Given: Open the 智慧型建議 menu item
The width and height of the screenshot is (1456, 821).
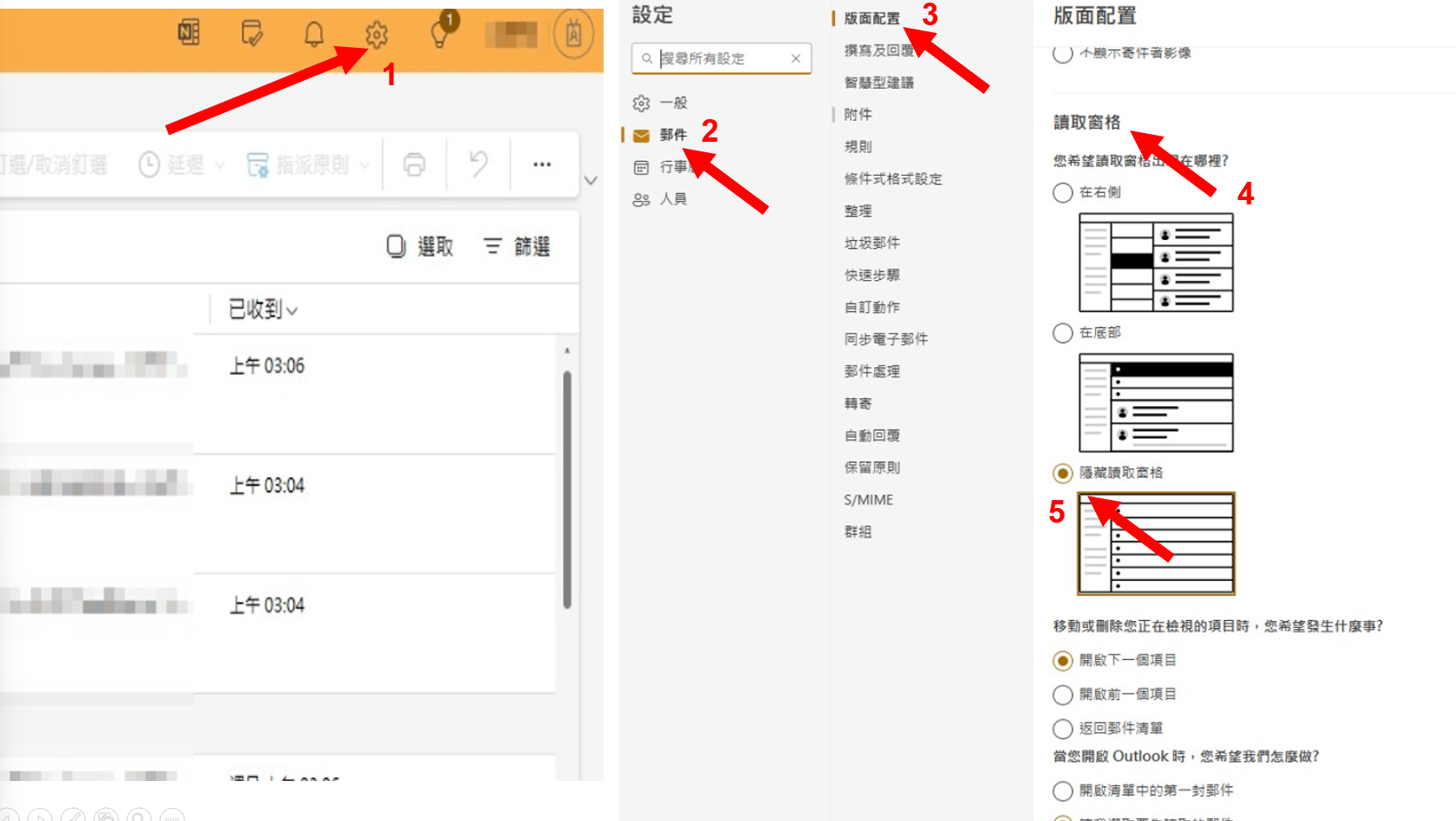Looking at the screenshot, I should pos(878,83).
